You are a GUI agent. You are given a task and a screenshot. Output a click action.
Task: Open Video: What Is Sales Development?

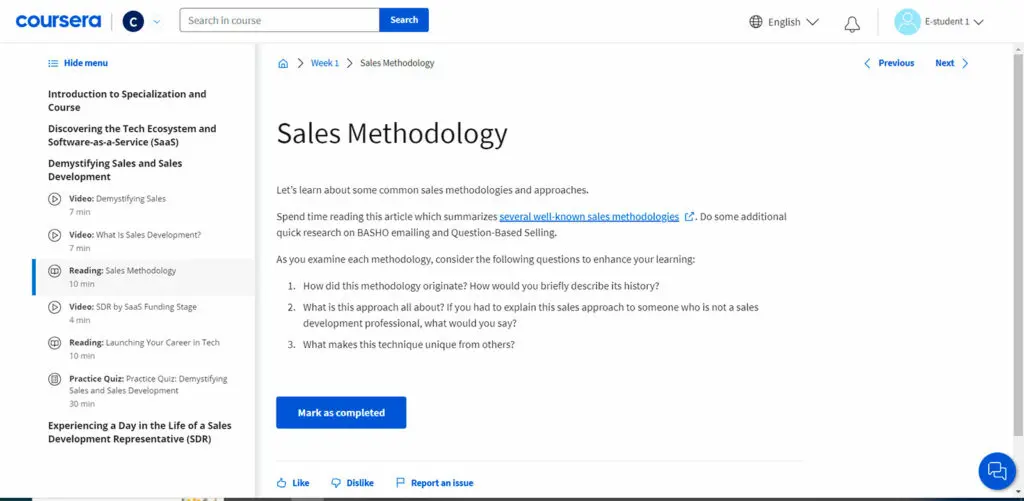(x=135, y=234)
